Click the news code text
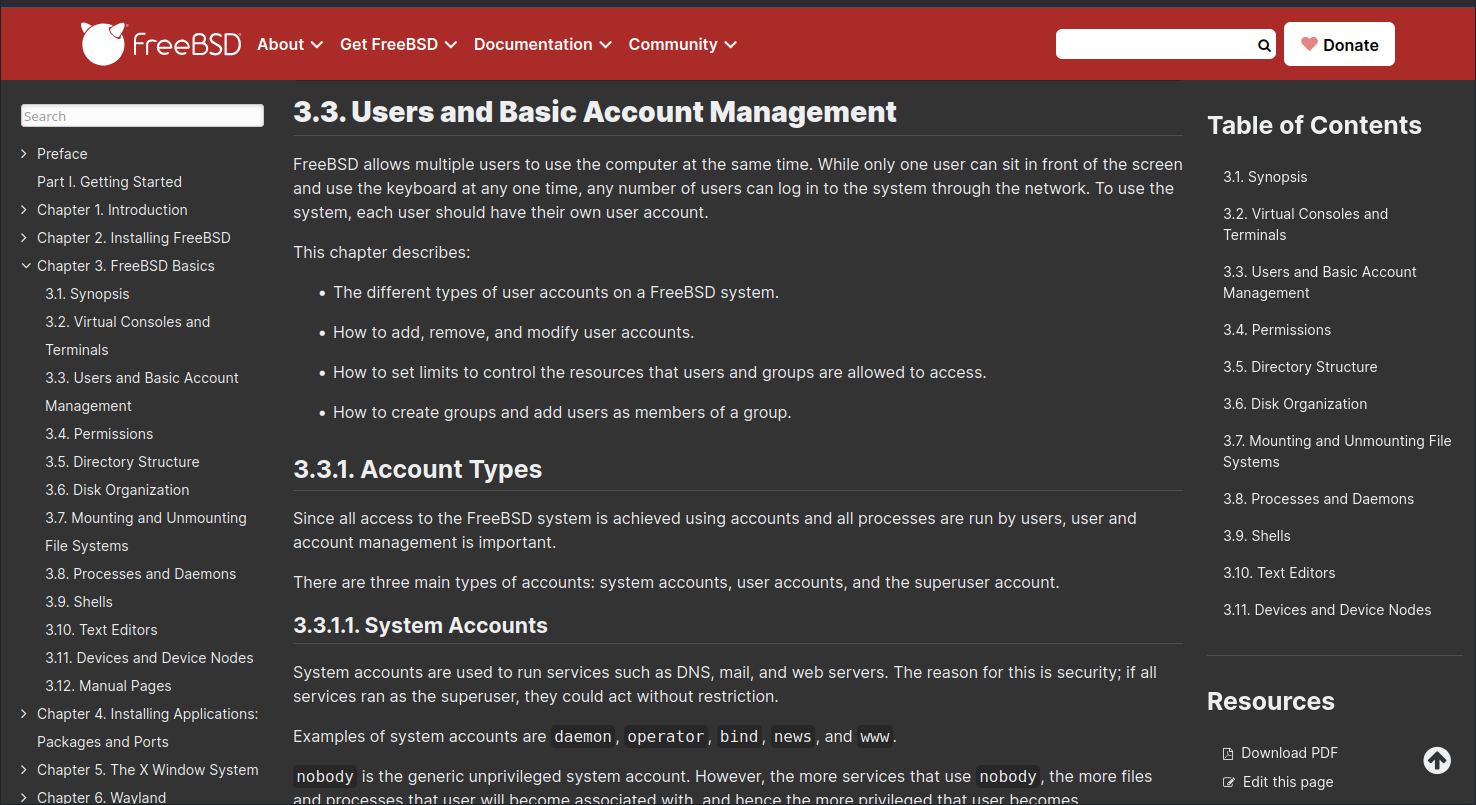 click(x=793, y=737)
